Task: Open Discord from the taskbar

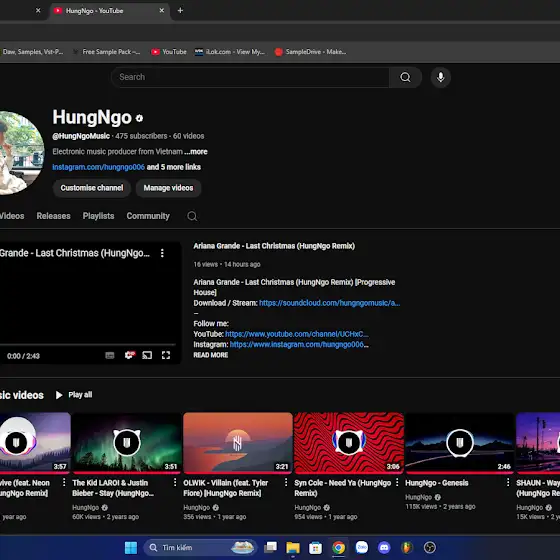Action: tap(384, 548)
